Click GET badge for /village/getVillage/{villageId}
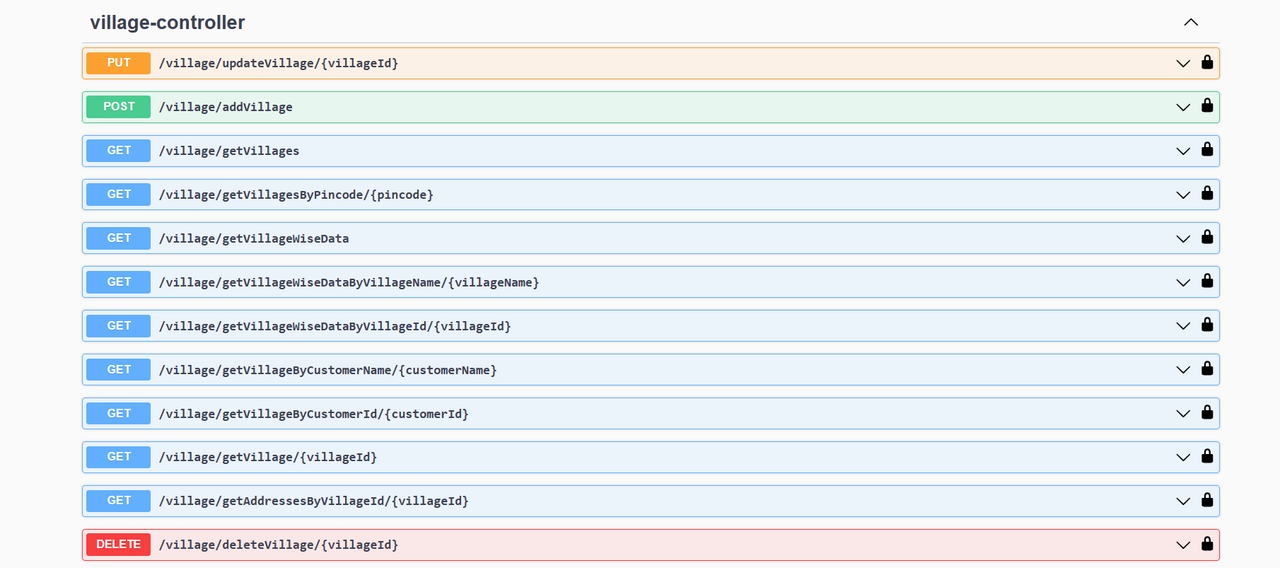The width and height of the screenshot is (1280, 568). [118, 457]
